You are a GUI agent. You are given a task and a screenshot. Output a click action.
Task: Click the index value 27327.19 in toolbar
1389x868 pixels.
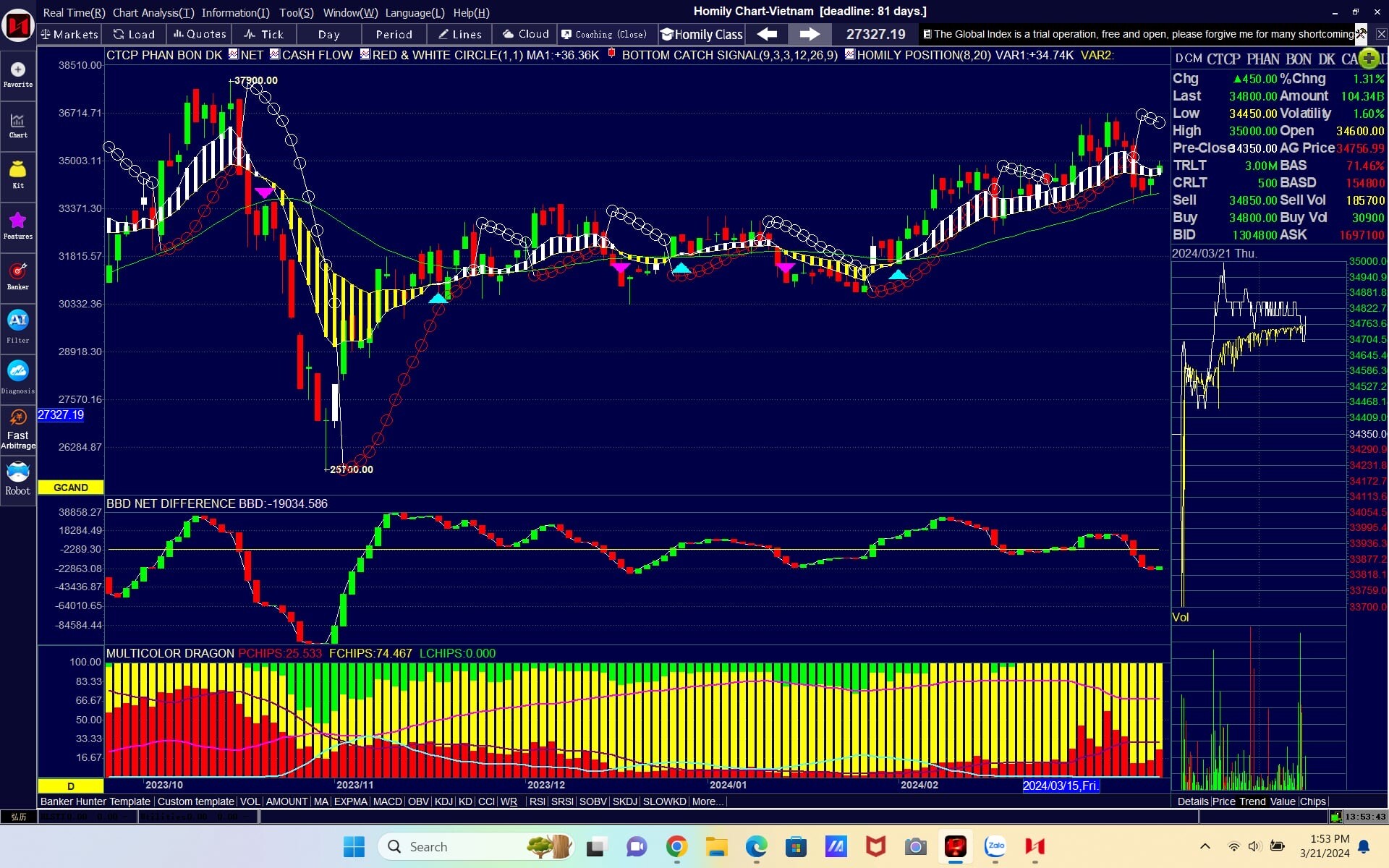[875, 34]
